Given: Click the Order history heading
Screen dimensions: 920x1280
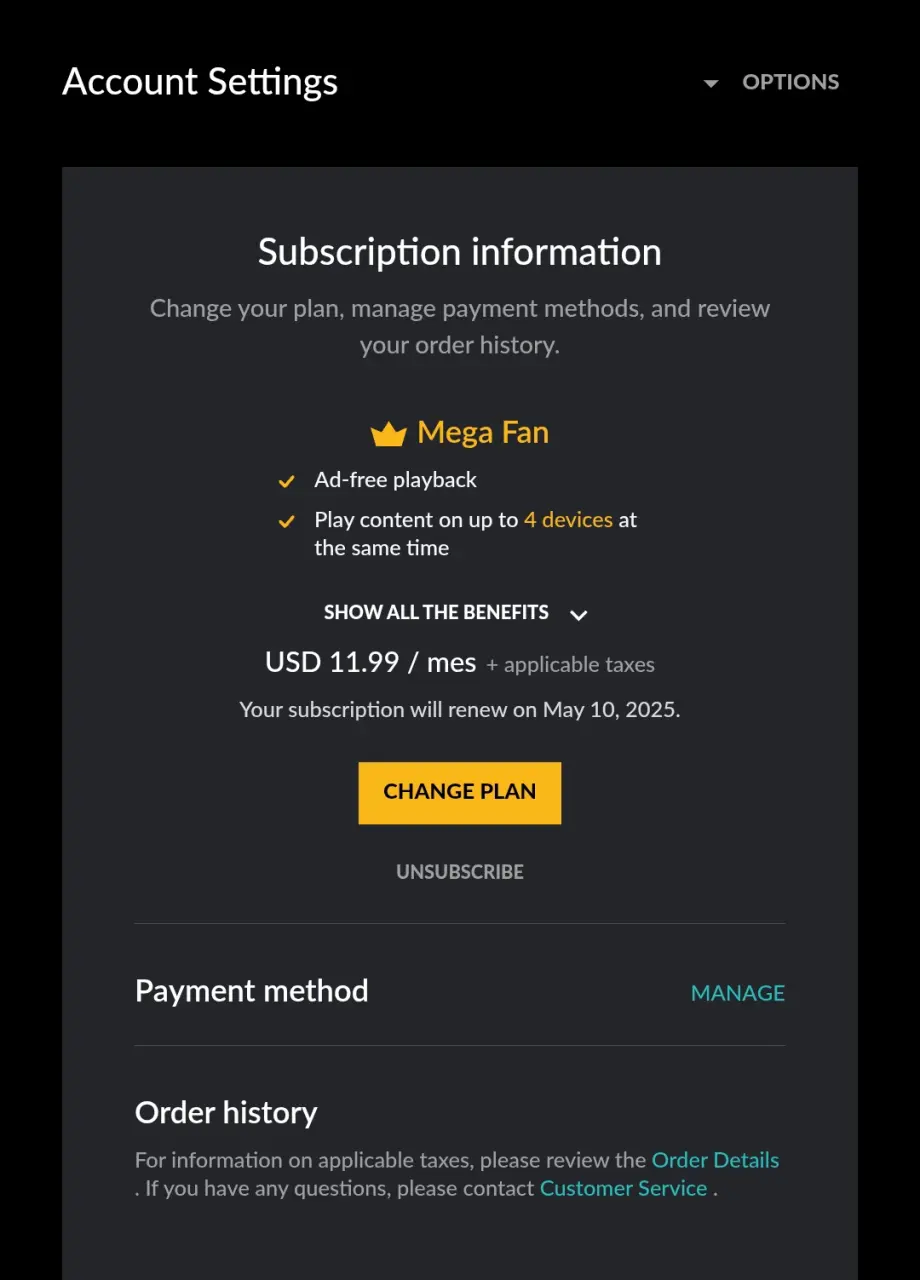Looking at the screenshot, I should tap(226, 1112).
